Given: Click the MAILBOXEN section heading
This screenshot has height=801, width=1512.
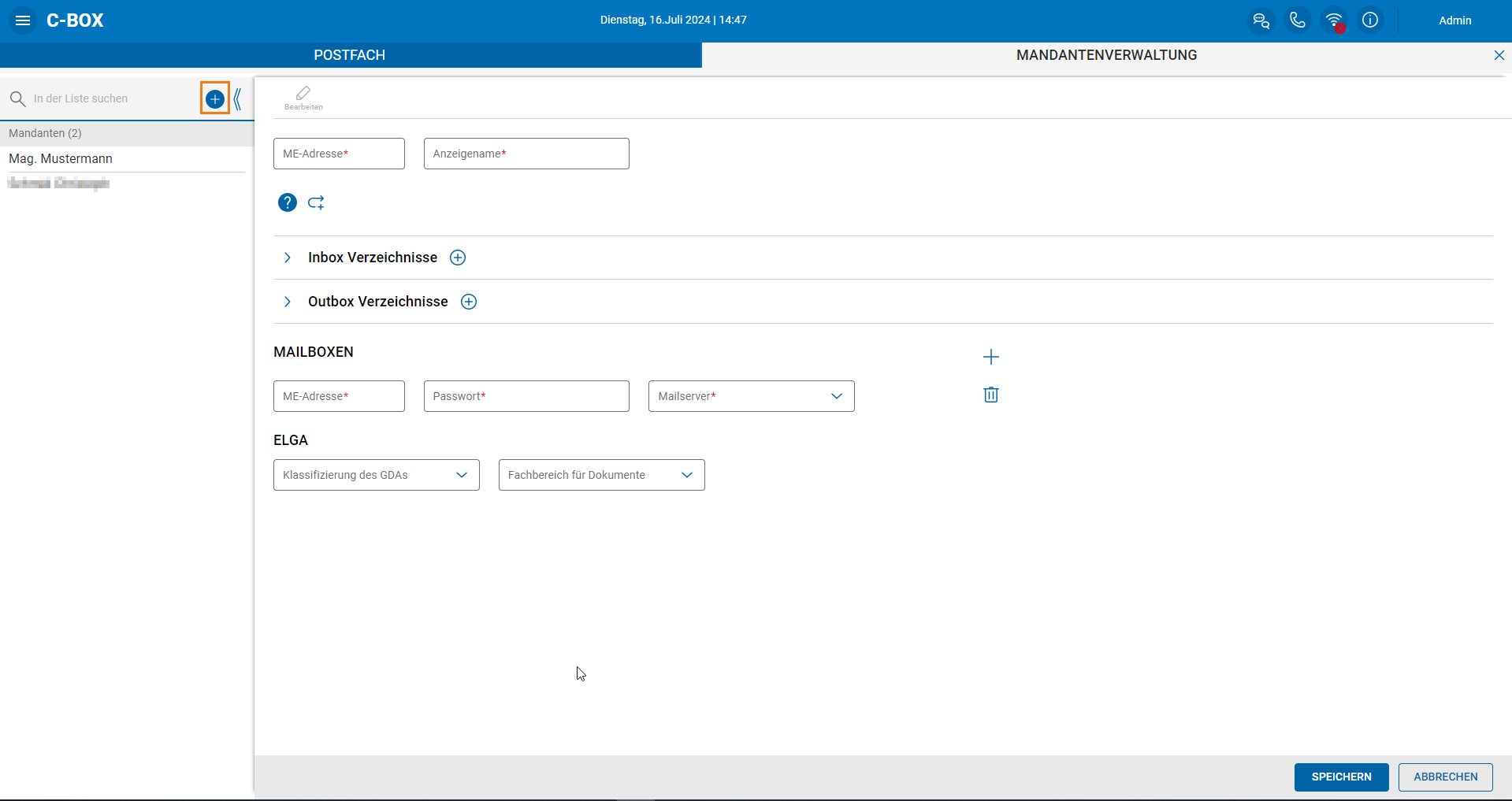Looking at the screenshot, I should coord(314,352).
